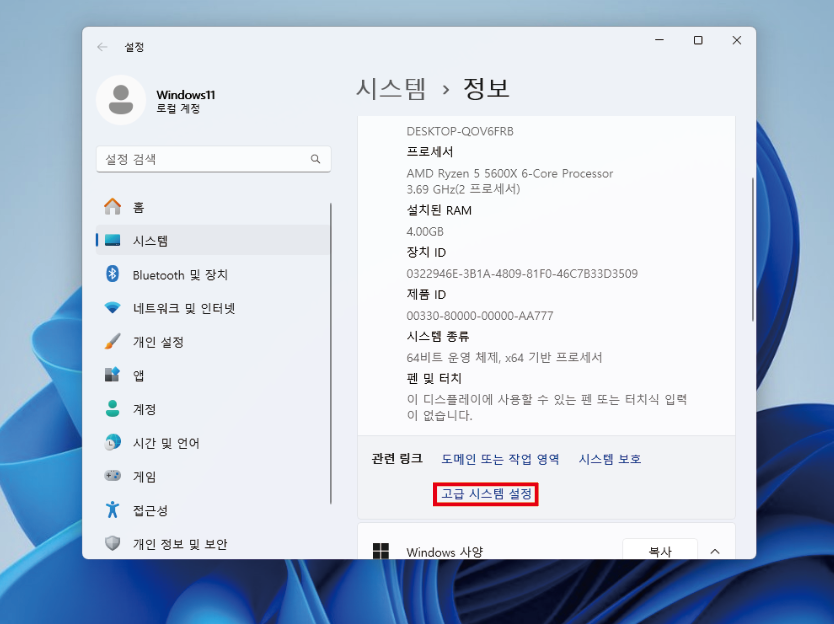Collapse the Windows 사양 section chevron
834x624 pixels.
[x=715, y=552]
